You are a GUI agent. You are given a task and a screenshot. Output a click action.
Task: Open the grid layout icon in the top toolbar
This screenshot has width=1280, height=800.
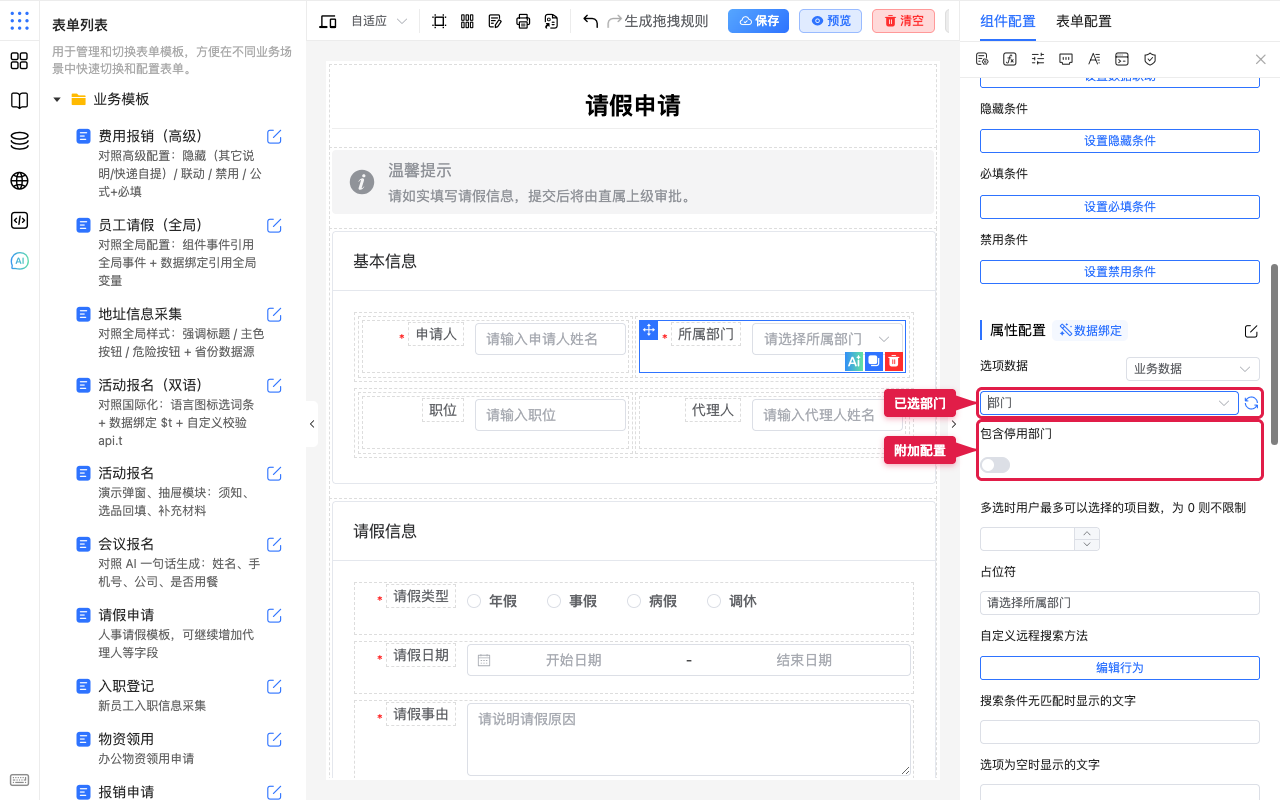click(467, 21)
